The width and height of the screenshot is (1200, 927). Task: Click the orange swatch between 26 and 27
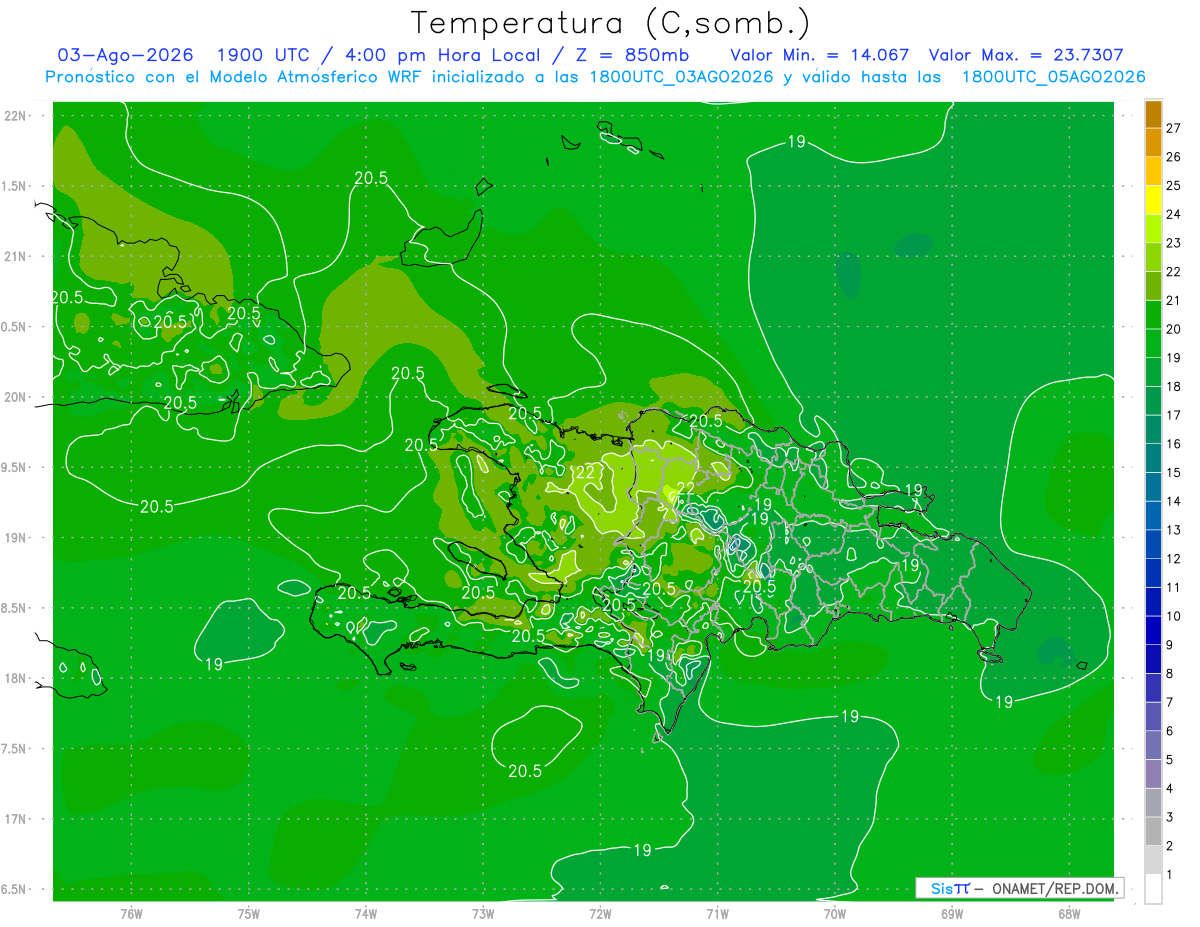(1153, 143)
